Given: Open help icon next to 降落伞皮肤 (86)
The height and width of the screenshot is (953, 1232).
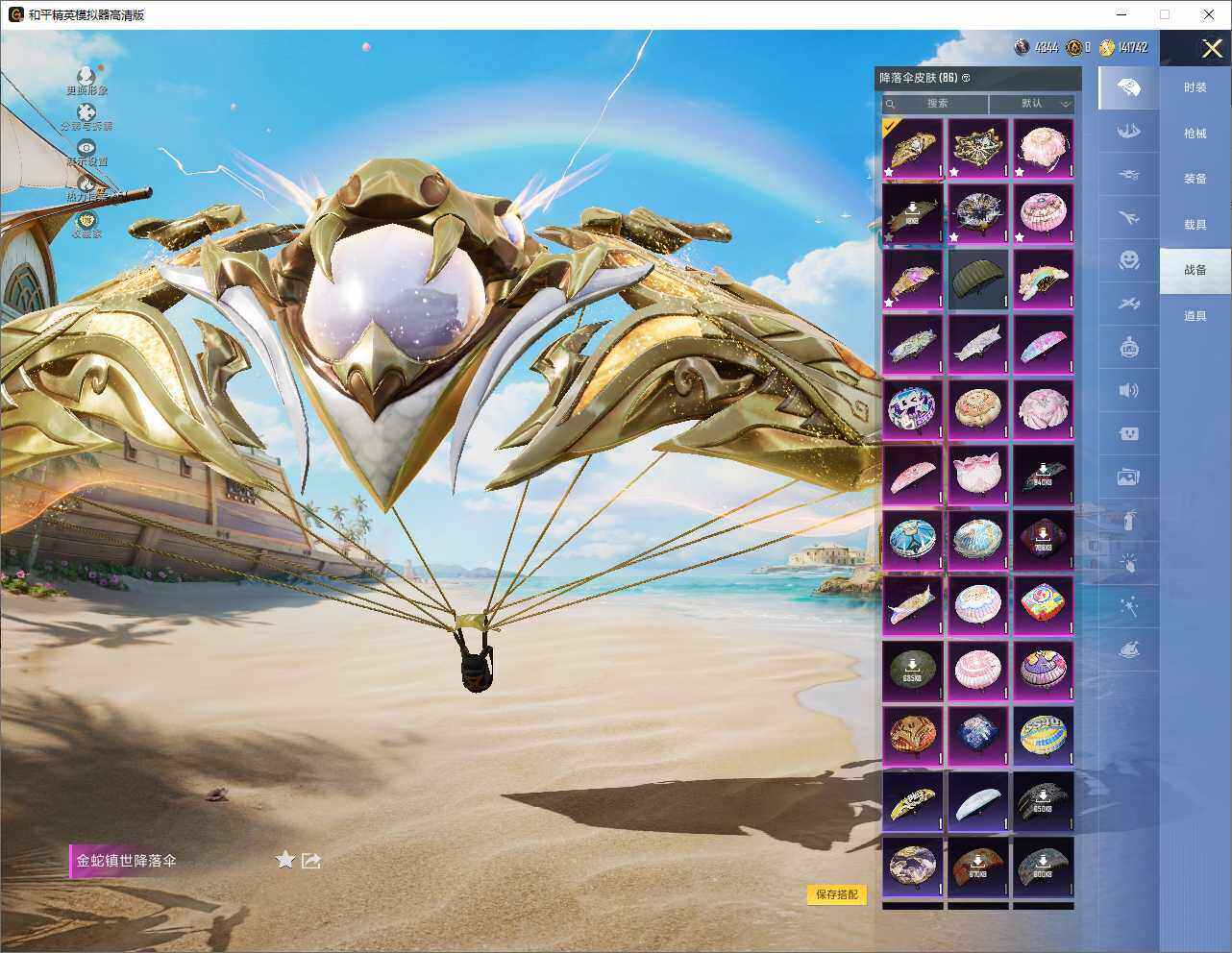Looking at the screenshot, I should (x=966, y=78).
